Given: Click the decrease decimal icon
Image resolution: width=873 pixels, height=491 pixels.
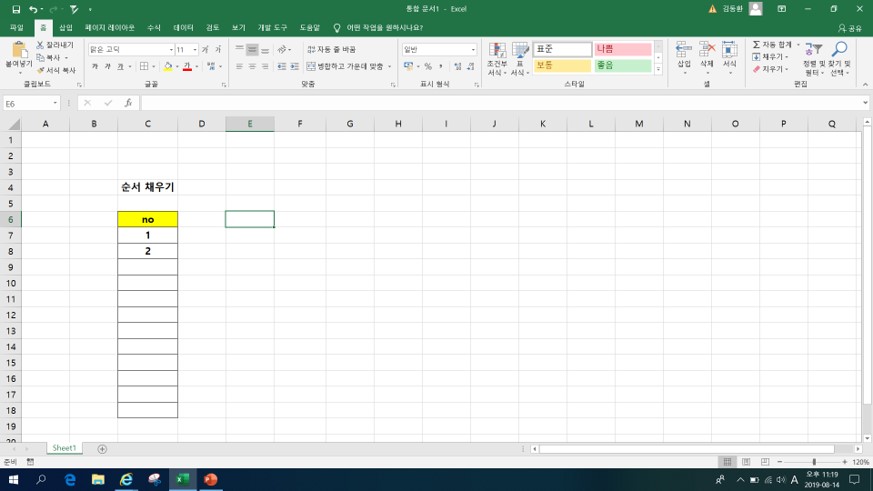Looking at the screenshot, I should [470, 66].
